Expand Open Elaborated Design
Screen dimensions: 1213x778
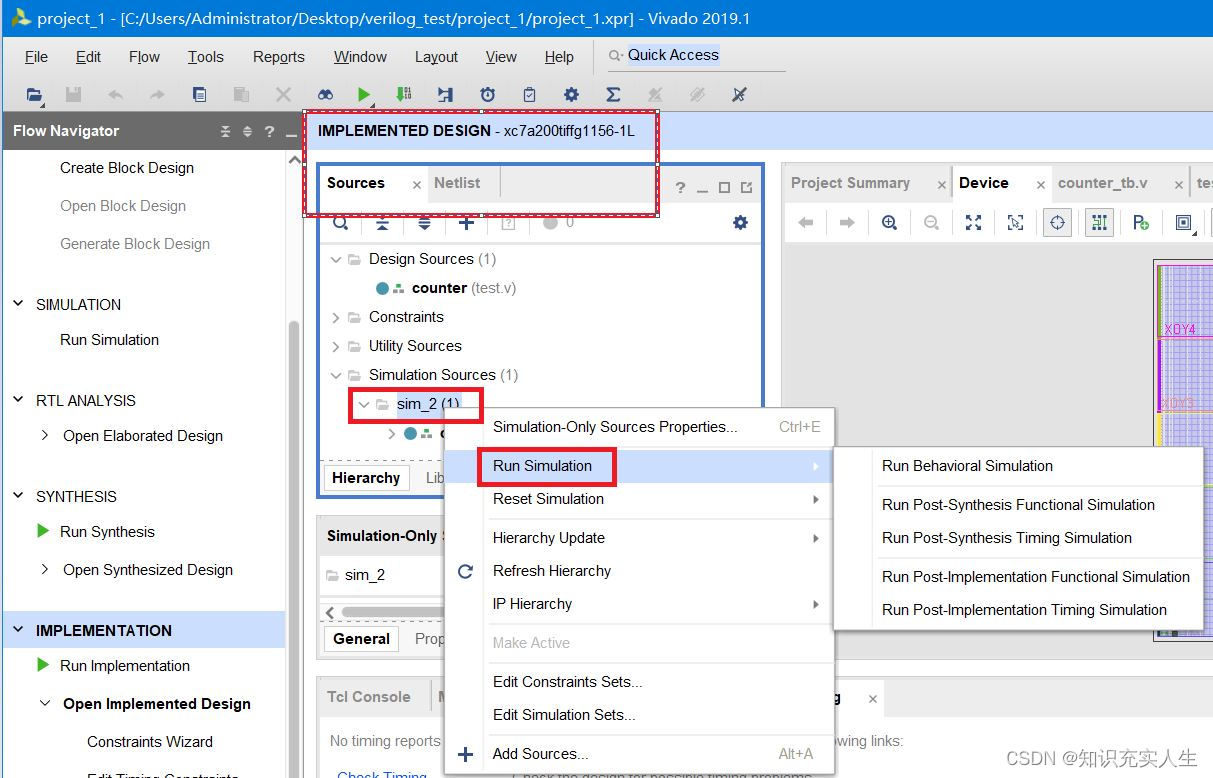pyautogui.click(x=44, y=435)
